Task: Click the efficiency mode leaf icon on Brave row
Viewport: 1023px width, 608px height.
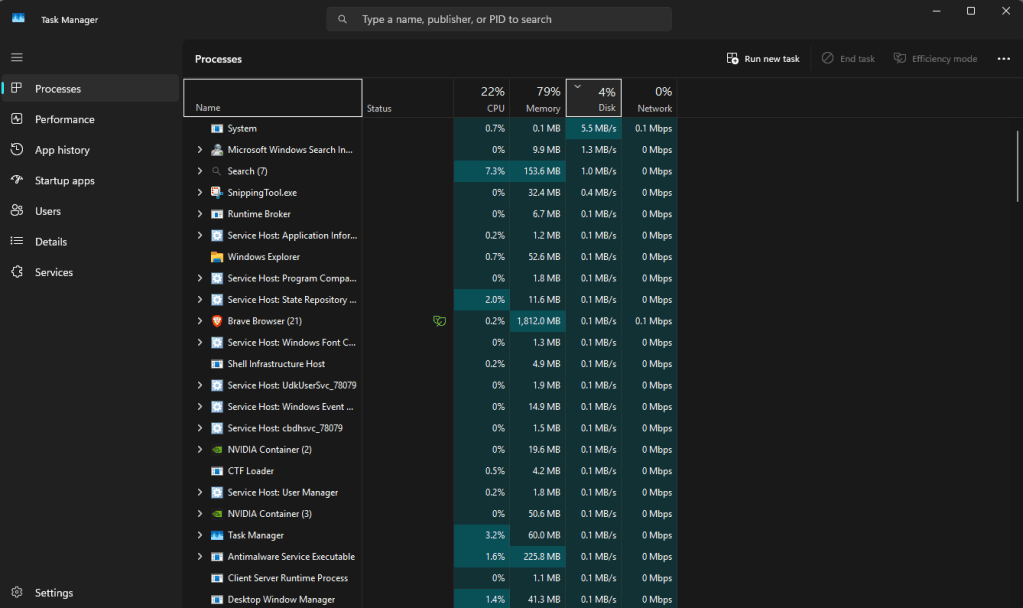Action: [x=439, y=321]
